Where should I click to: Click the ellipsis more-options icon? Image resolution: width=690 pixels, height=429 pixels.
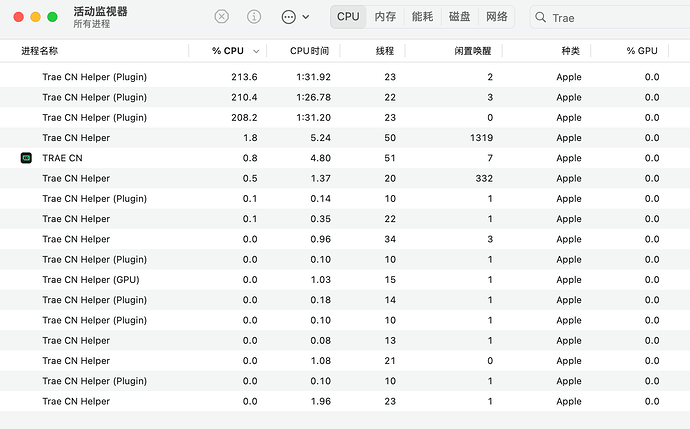pyautogui.click(x=289, y=17)
